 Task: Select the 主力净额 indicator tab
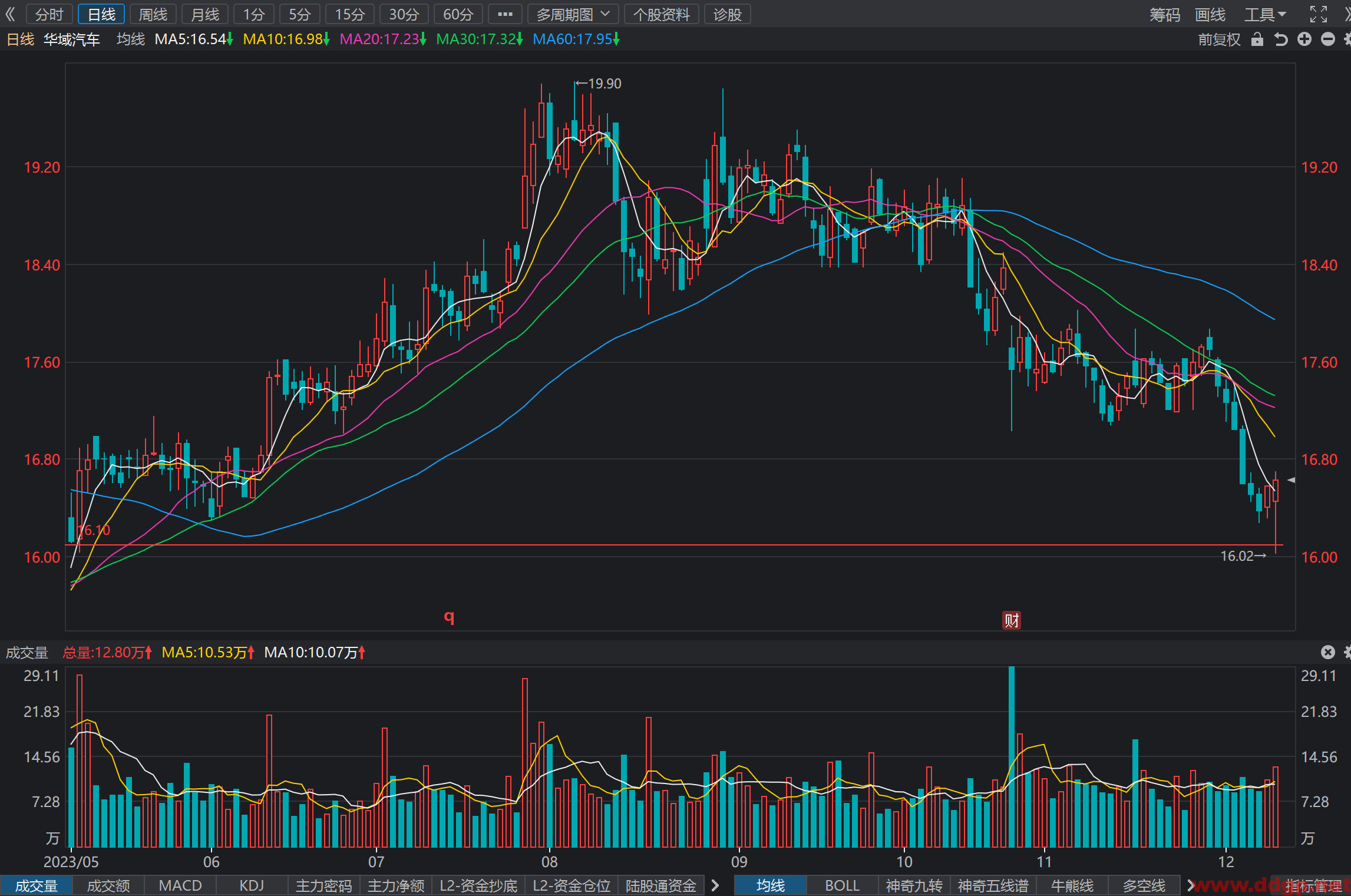tap(396, 886)
